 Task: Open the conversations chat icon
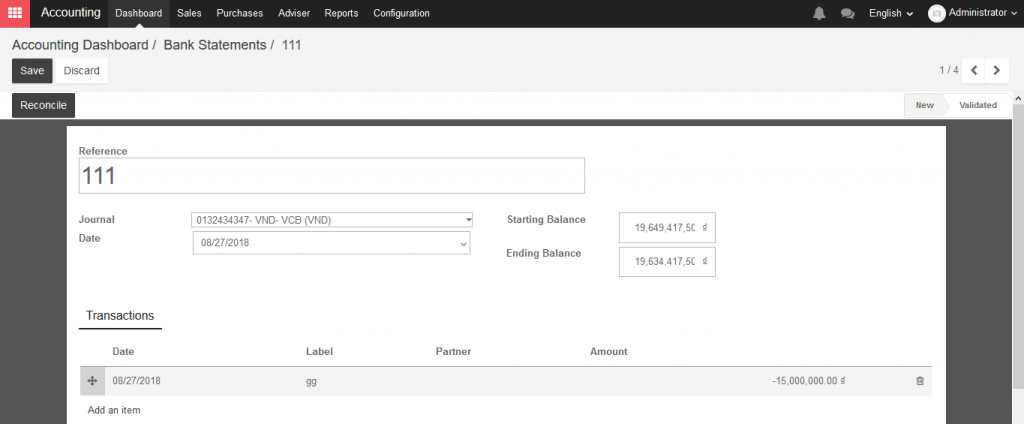pos(848,13)
